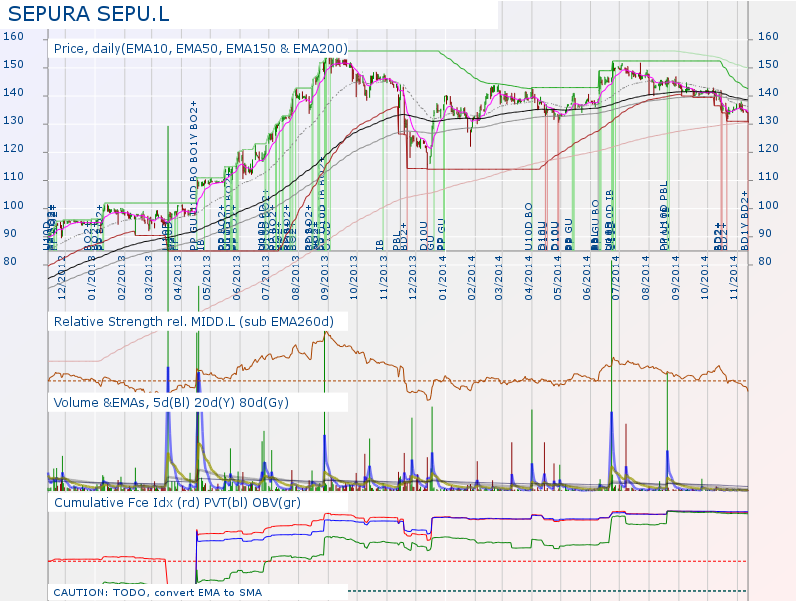
Task: Select the 07/2013 date label
Action: pos(265,278)
